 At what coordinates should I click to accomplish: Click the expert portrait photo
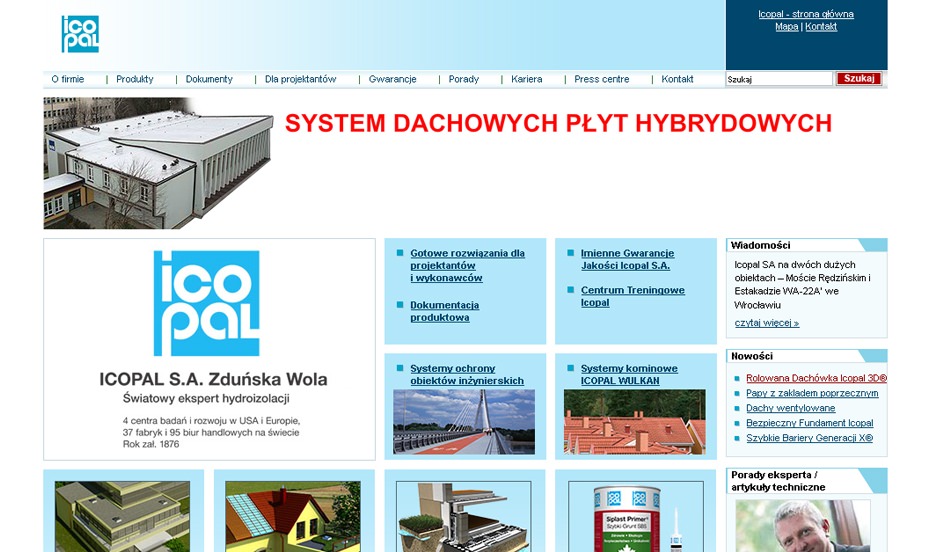click(803, 526)
